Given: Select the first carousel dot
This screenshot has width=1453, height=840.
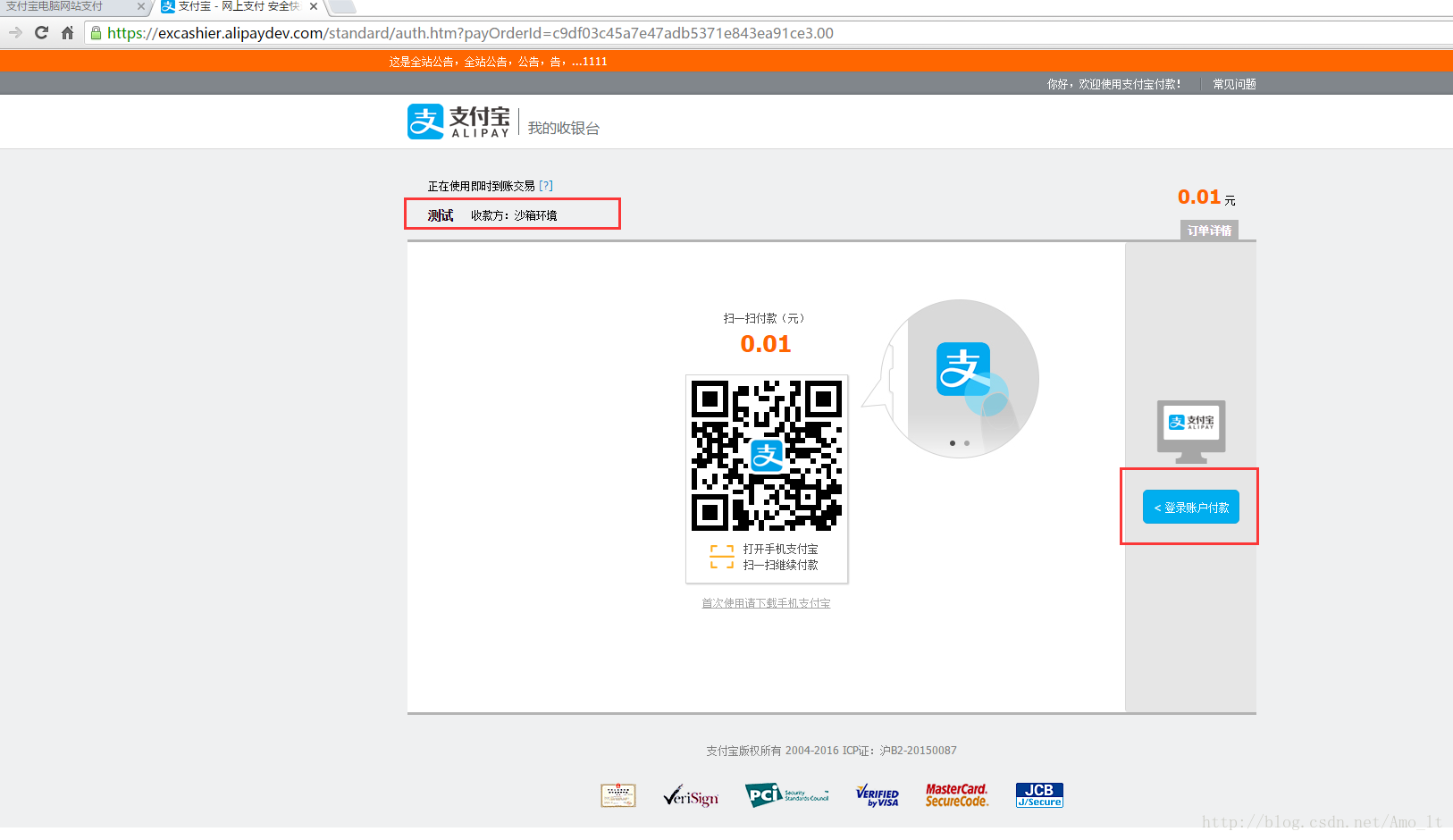Looking at the screenshot, I should coord(953,443).
